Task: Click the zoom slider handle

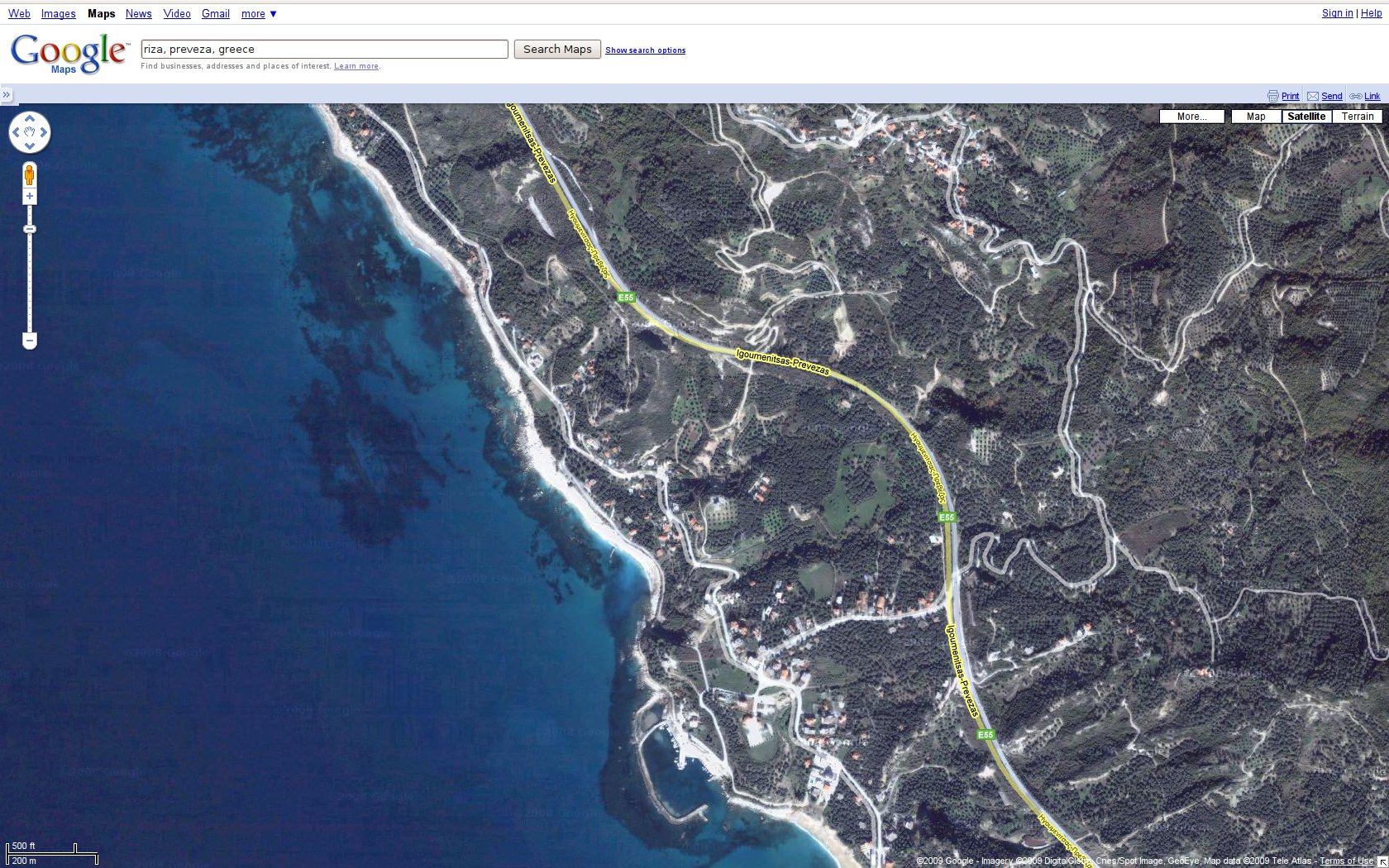Action: tap(30, 229)
